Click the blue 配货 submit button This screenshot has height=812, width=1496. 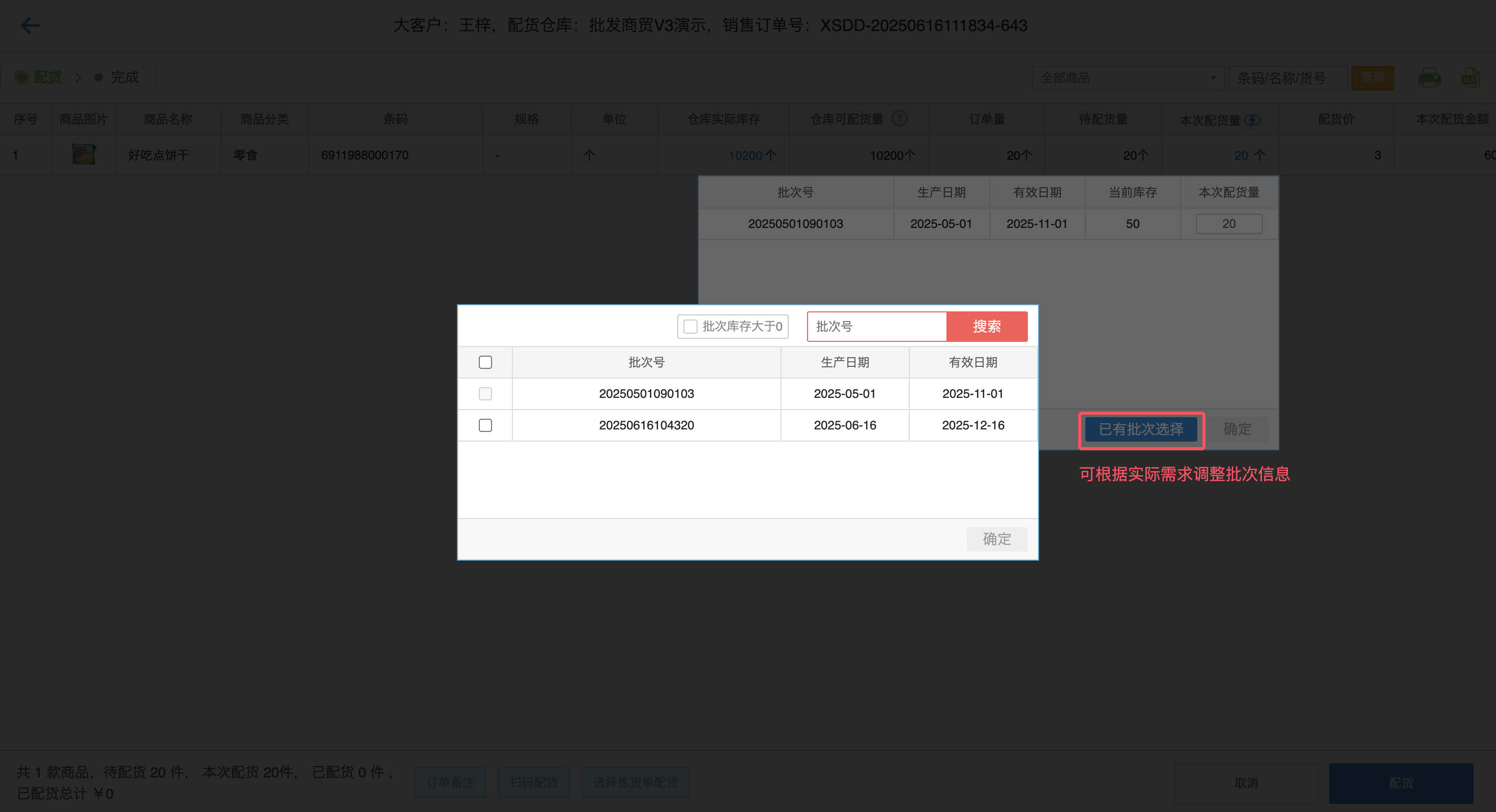1401,783
